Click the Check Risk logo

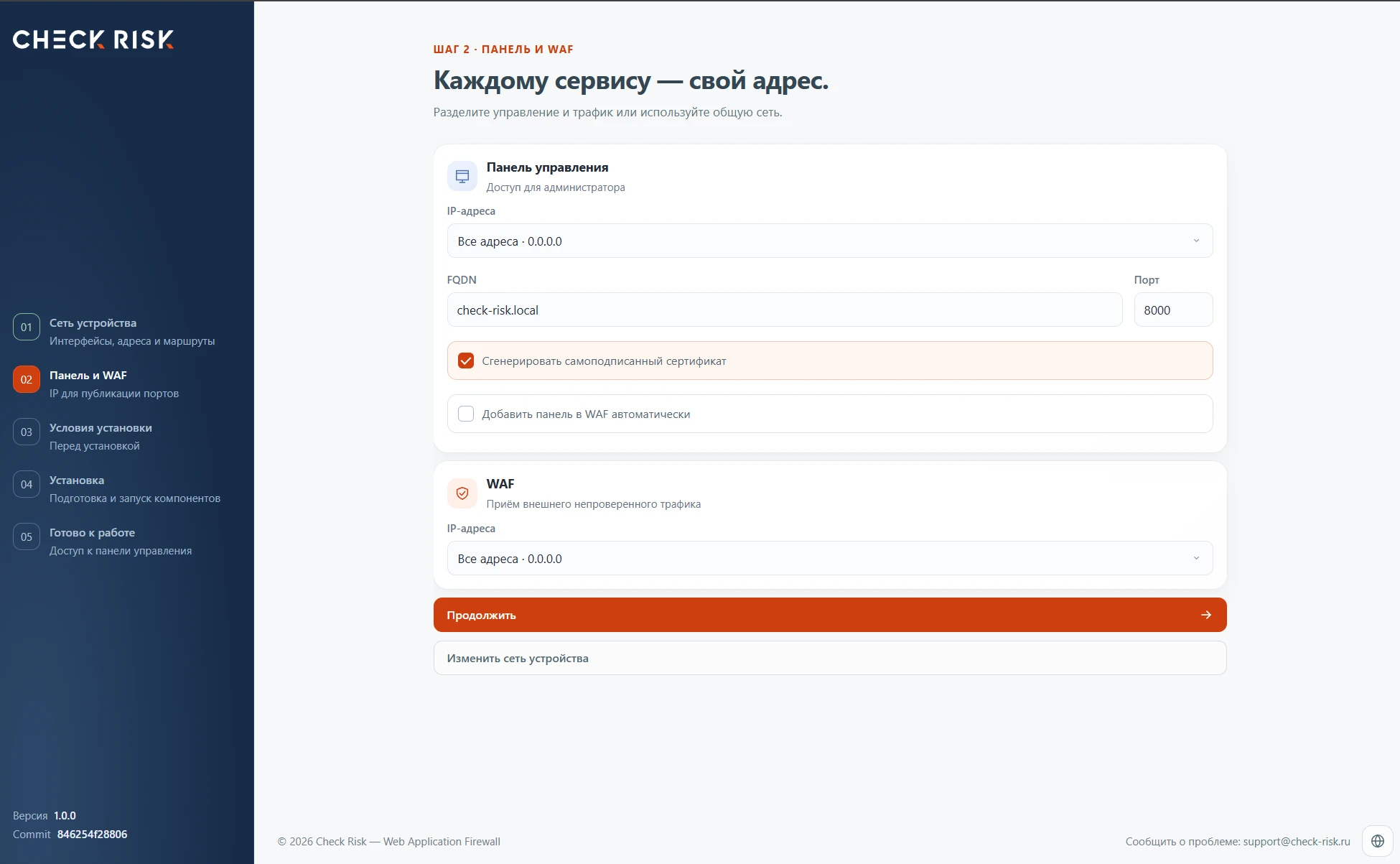[93, 40]
